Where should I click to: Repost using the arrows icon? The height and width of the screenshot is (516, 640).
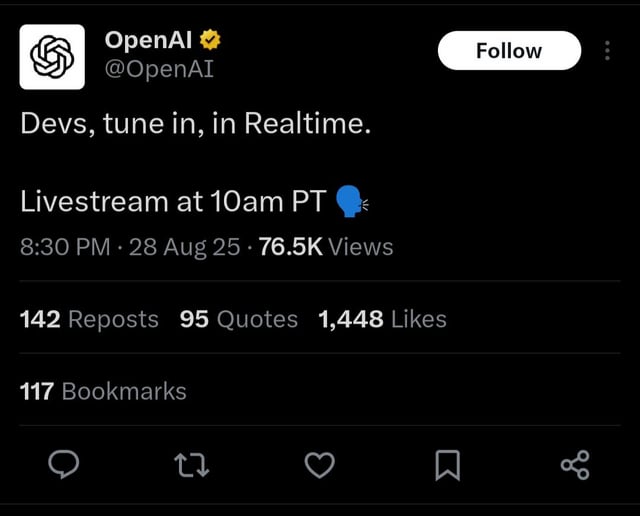191,465
